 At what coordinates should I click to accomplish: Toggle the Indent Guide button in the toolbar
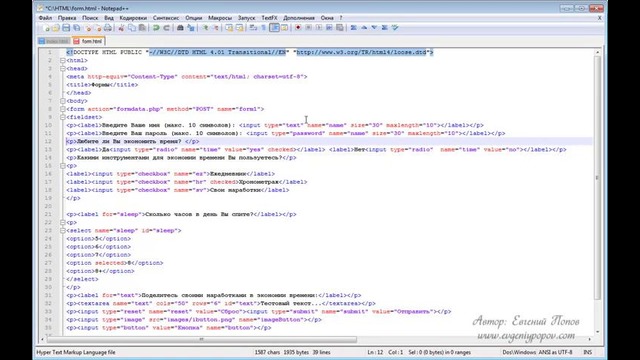pos(274,28)
